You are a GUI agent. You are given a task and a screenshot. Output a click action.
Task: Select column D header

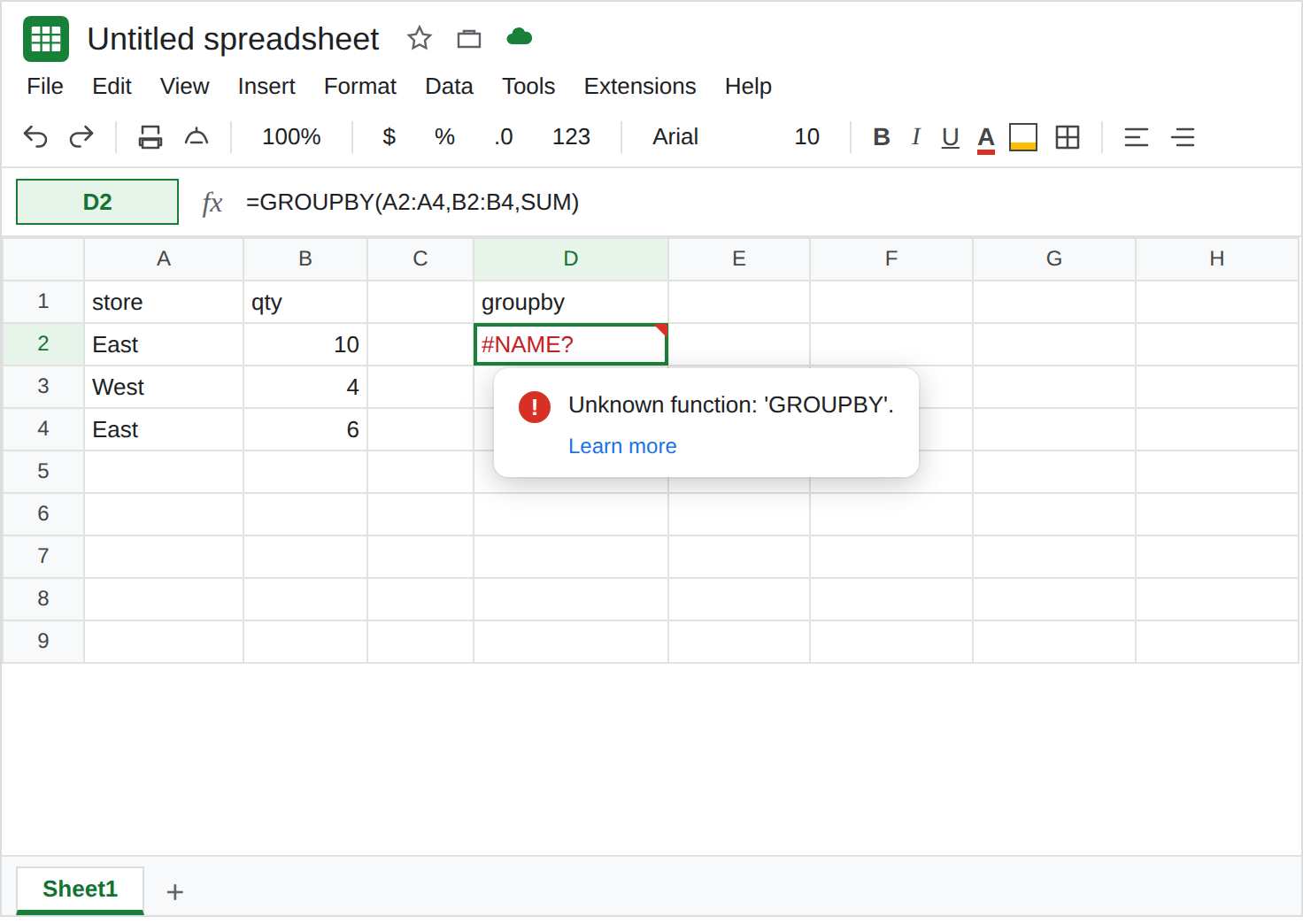pyautogui.click(x=571, y=258)
